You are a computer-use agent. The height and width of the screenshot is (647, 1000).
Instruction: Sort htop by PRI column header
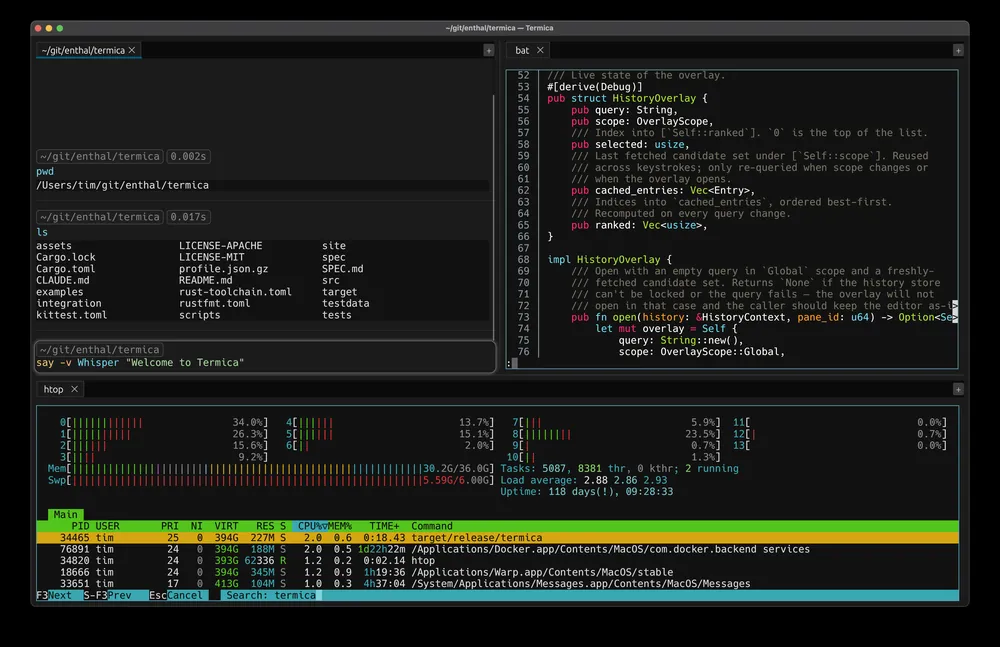click(x=170, y=526)
